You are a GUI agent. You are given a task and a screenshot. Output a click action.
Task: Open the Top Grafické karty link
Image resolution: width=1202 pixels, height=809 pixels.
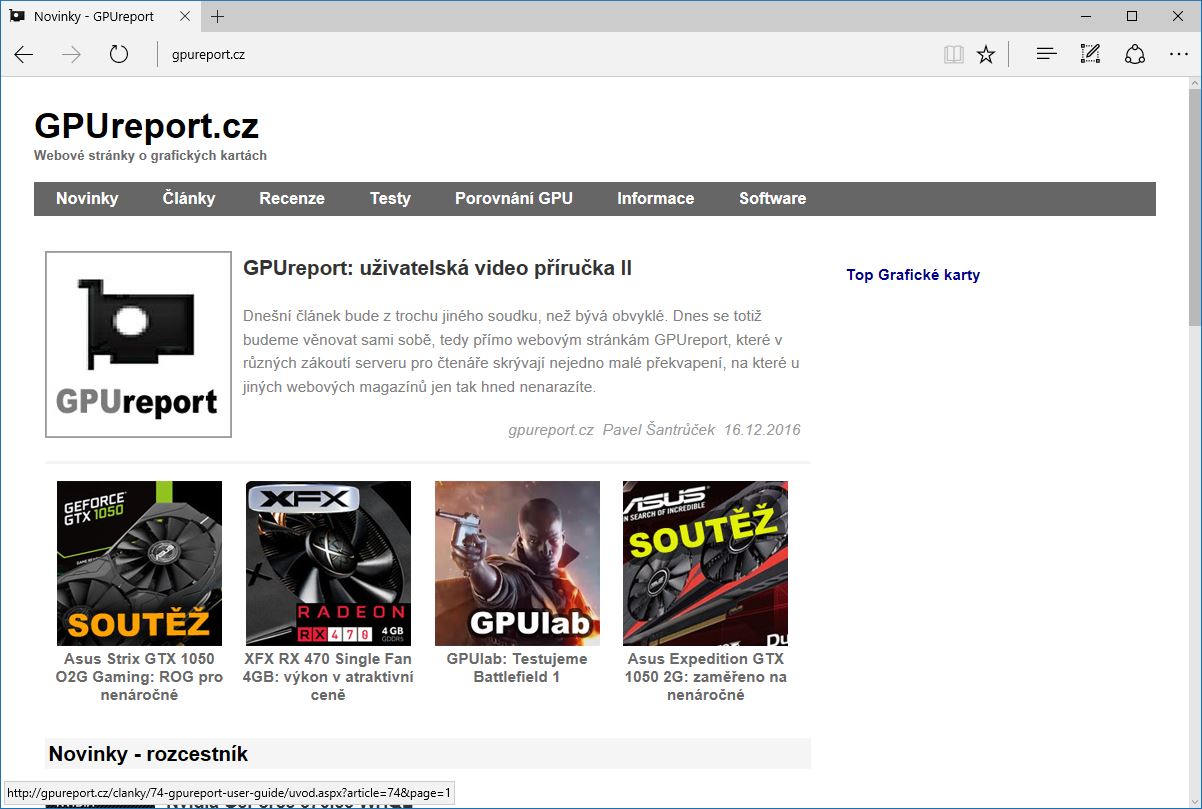(x=913, y=275)
